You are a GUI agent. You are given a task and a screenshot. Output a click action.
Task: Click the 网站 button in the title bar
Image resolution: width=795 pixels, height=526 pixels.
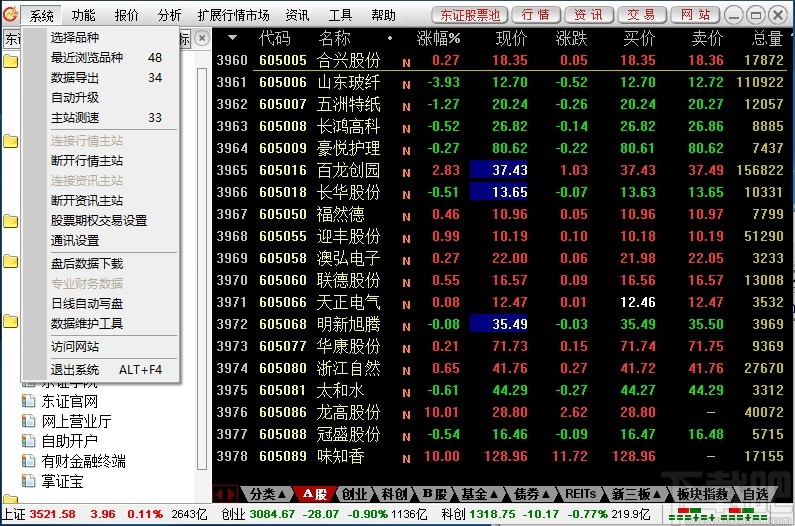coord(695,15)
